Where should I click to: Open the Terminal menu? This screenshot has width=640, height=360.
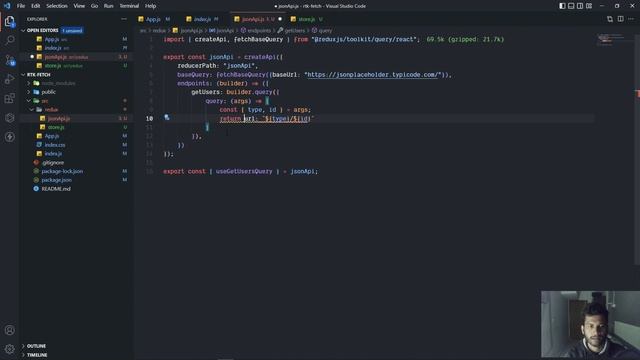coord(129,6)
